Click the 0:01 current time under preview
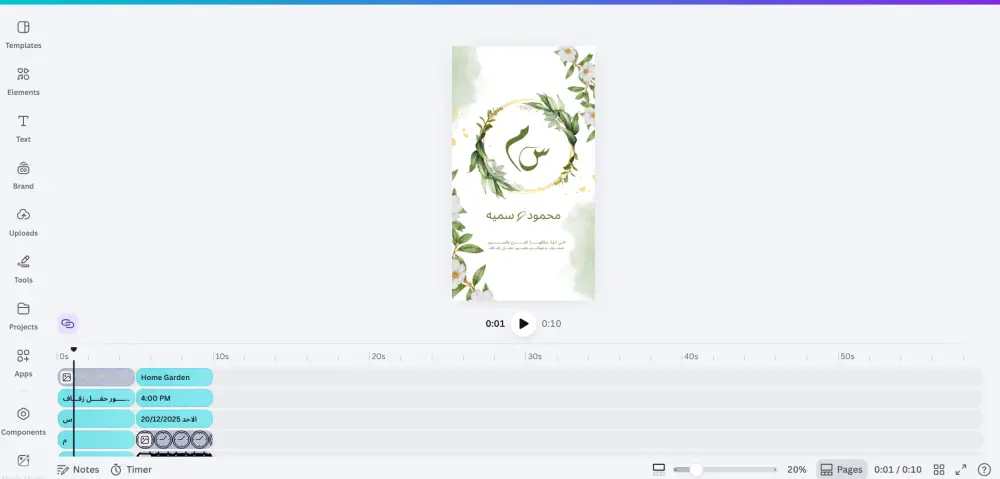 [x=495, y=323]
